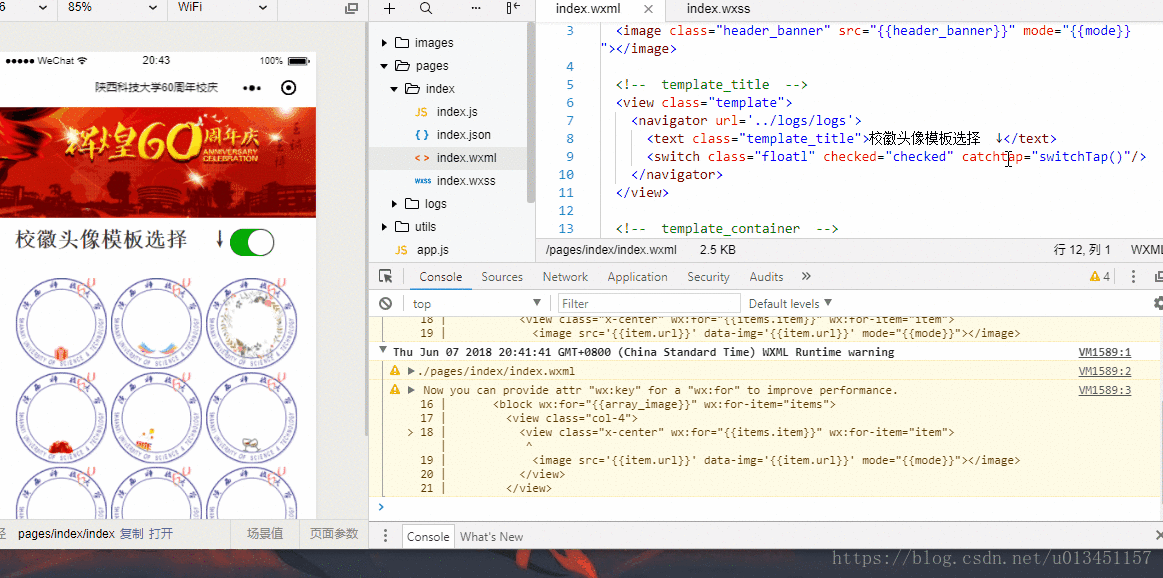Screen dimensions: 1163x578
Task: Open the Default levels dropdown
Action: [790, 303]
